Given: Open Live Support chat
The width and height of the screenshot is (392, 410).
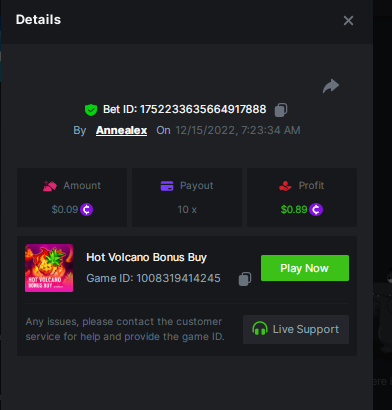Looking at the screenshot, I should click(x=296, y=329).
